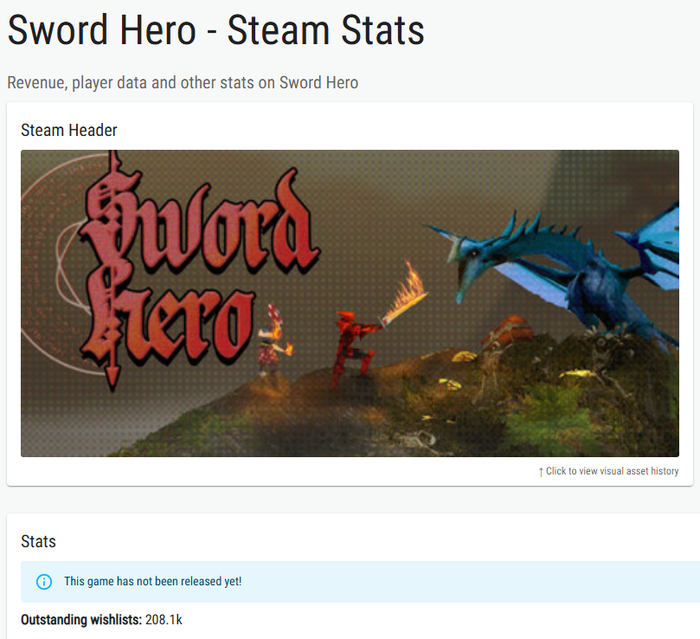Click the 'Revenue, player data' subtitle text

click(x=183, y=83)
